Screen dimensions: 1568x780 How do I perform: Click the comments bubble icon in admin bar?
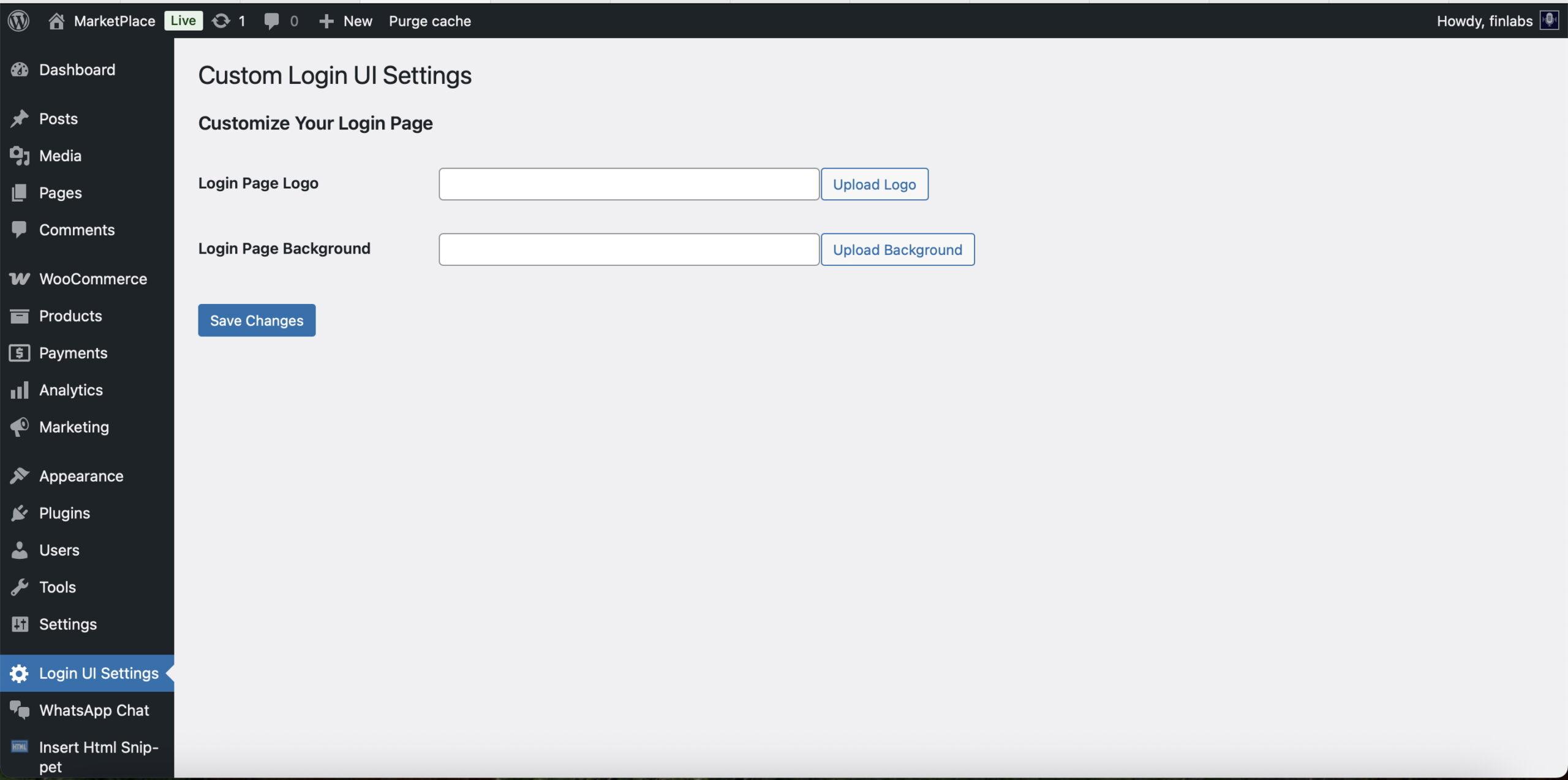(x=271, y=21)
